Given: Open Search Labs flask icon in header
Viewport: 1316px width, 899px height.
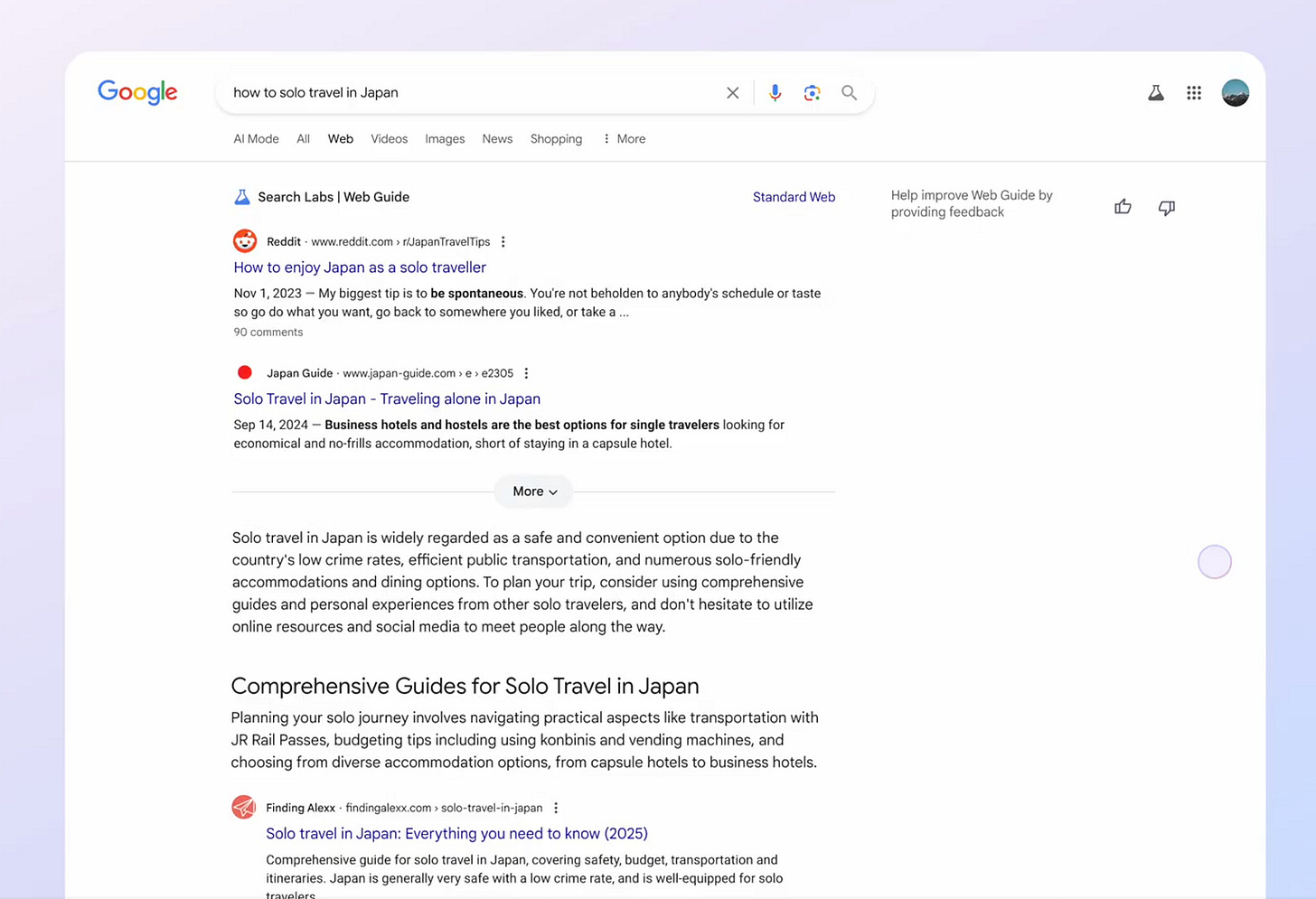Looking at the screenshot, I should tap(1156, 92).
